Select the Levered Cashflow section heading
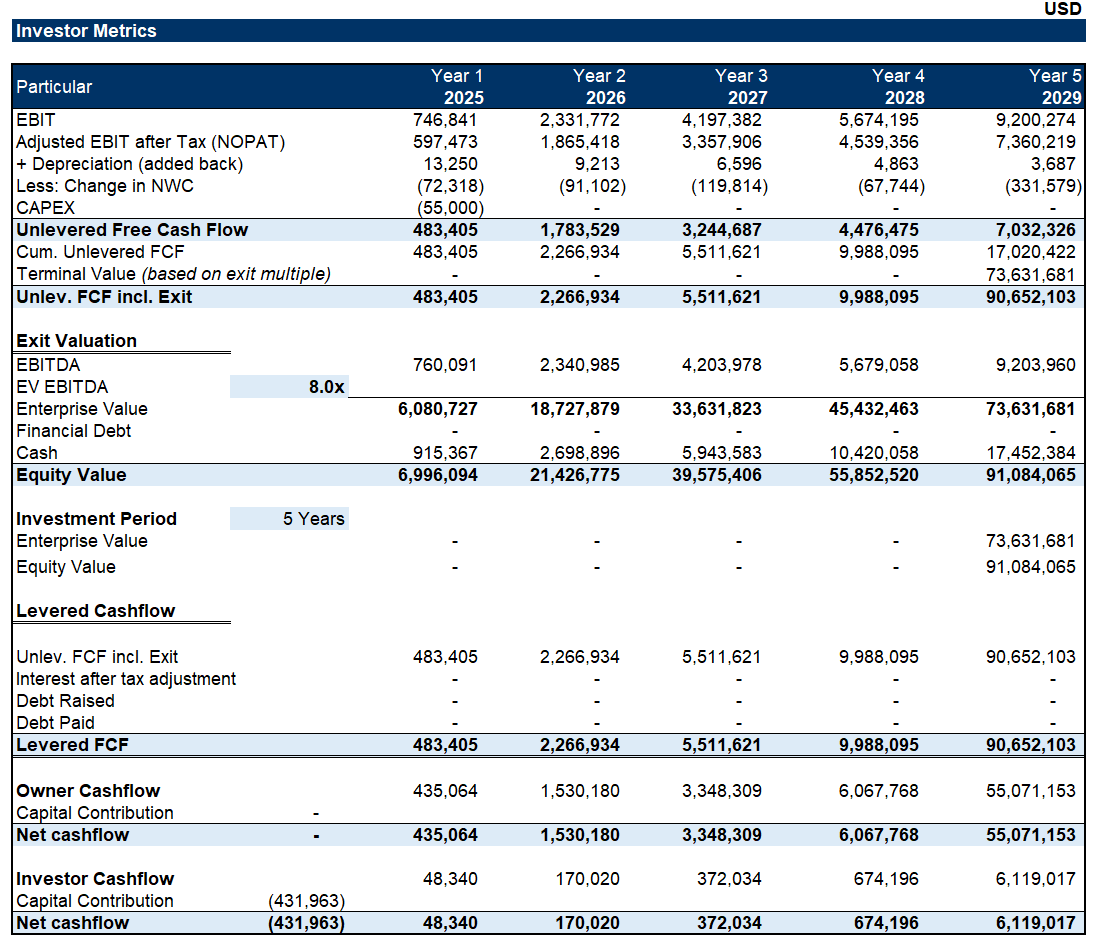 coord(95,611)
